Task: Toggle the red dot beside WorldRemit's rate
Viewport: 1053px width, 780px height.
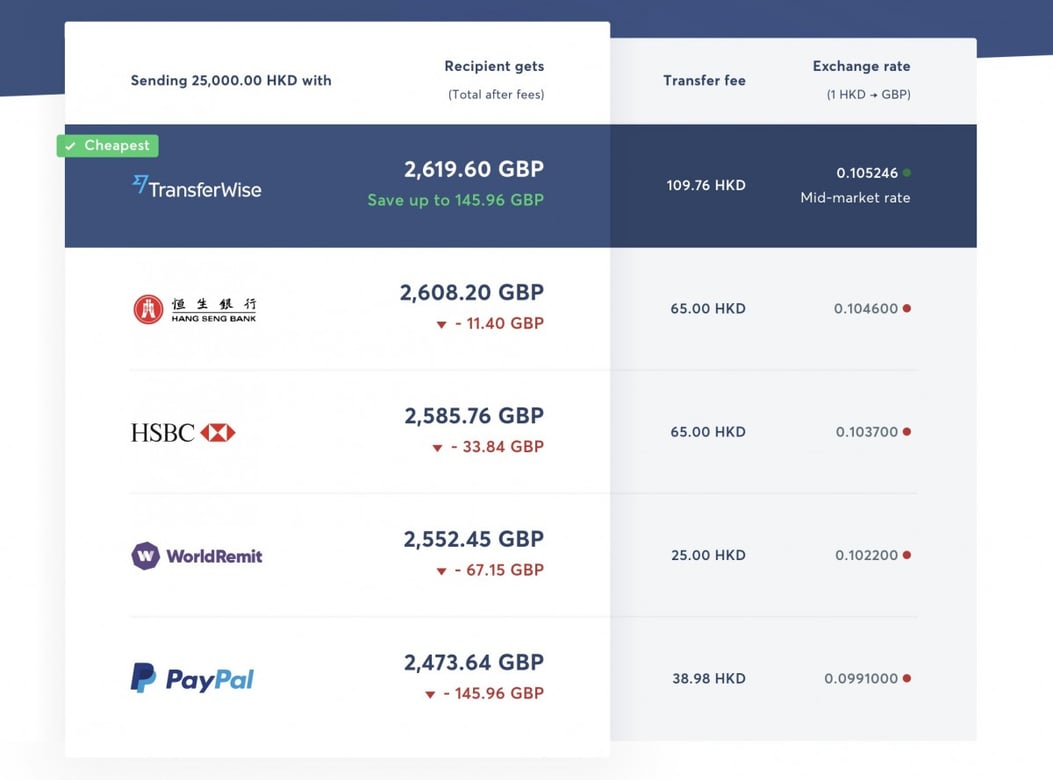Action: point(906,555)
